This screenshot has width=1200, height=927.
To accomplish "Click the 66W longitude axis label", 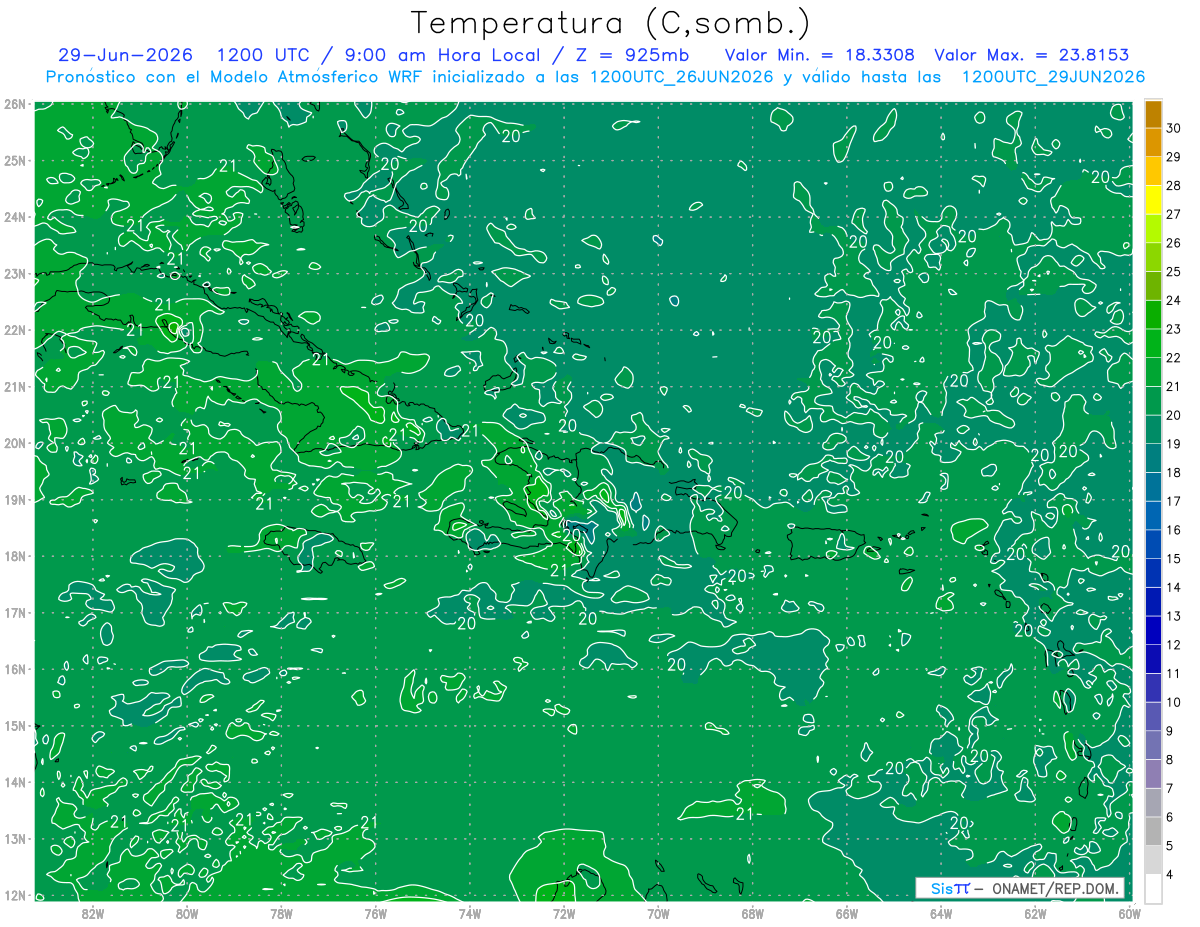I will [x=847, y=913].
